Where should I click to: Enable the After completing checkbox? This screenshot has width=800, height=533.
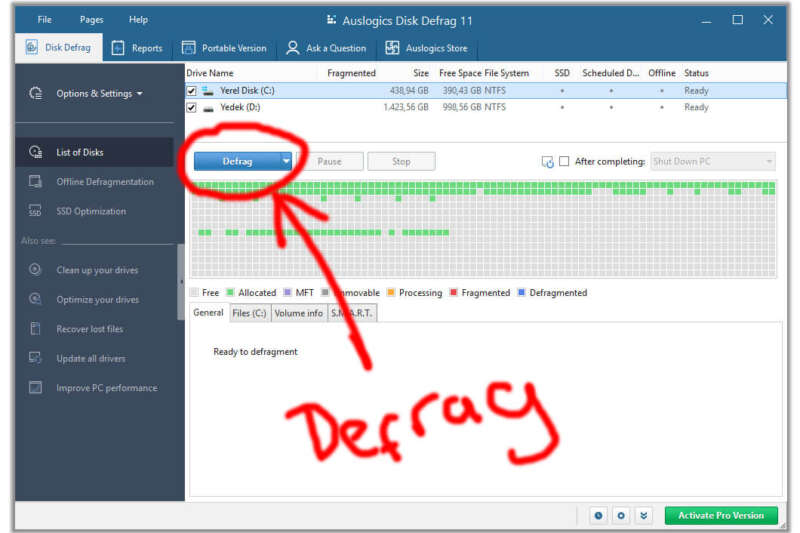(x=564, y=161)
